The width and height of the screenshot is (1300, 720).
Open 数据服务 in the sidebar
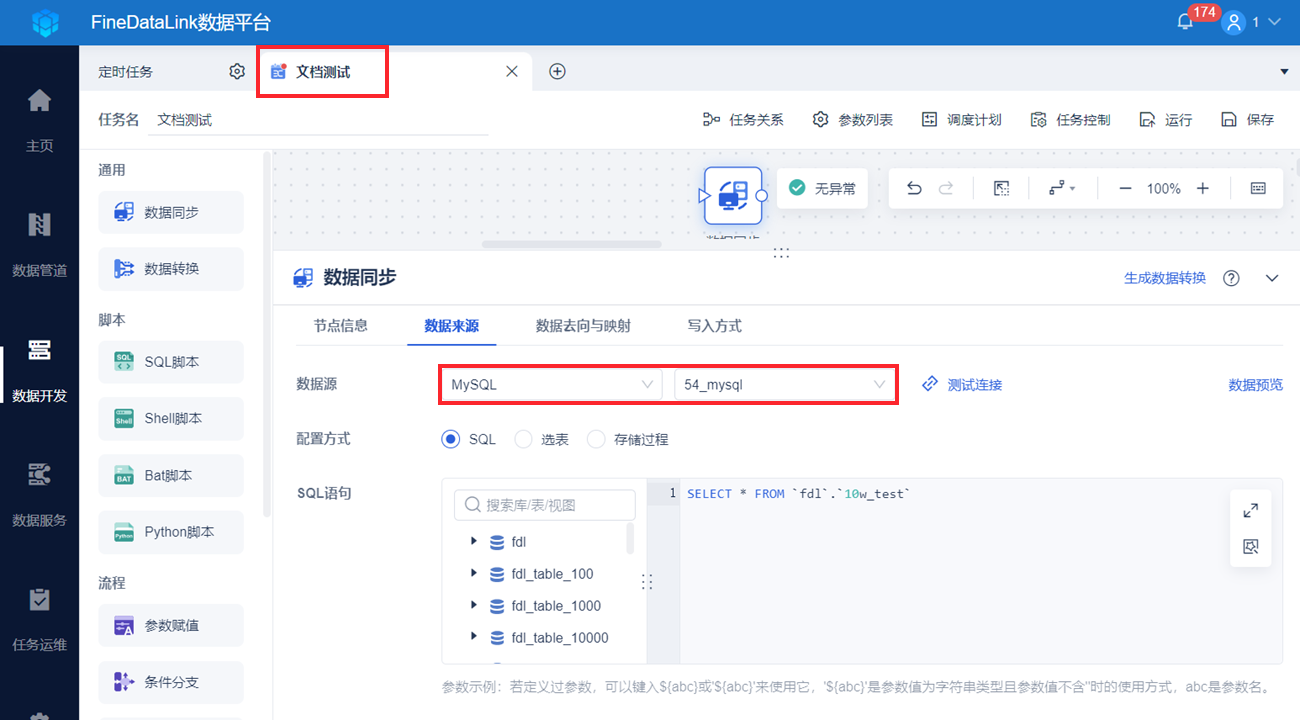pos(39,495)
